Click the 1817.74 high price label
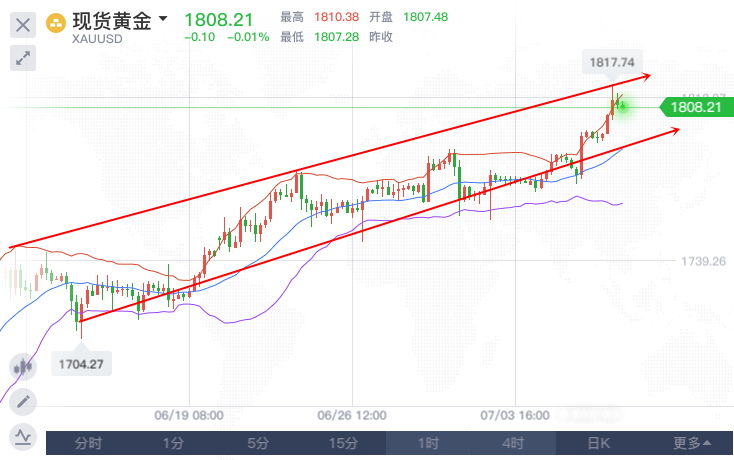 click(610, 62)
